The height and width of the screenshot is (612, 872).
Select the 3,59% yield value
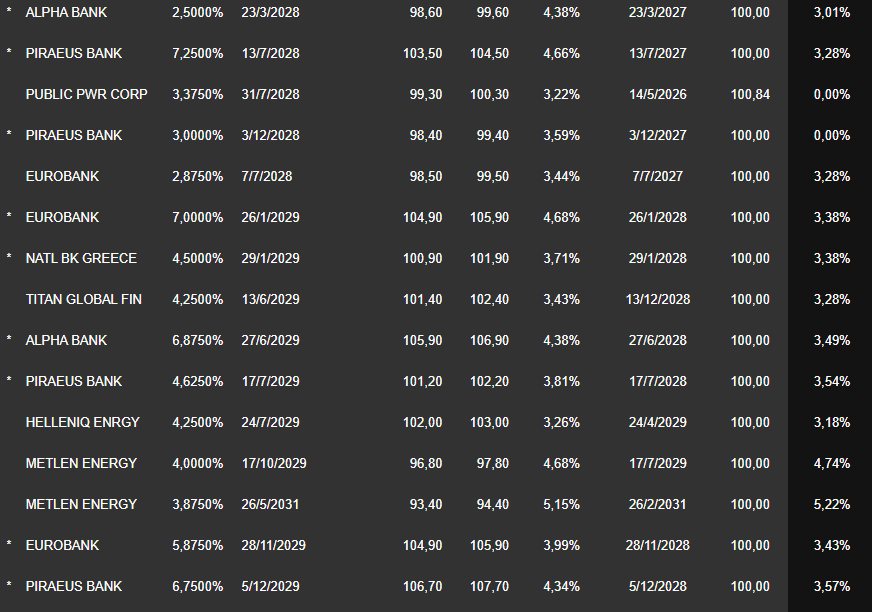coord(562,135)
